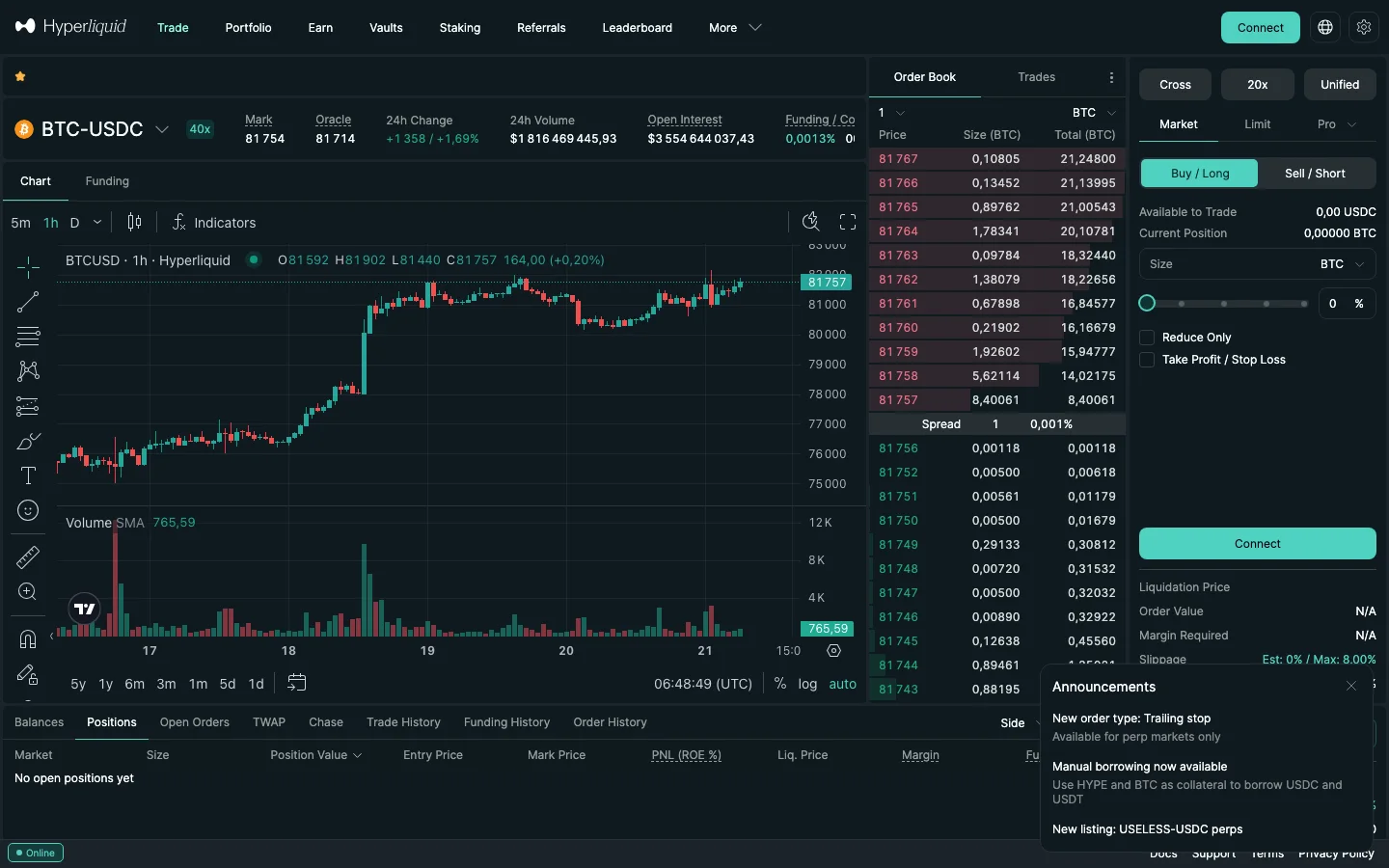Screen dimensions: 1389x868
Task: Click the Hyperliquid logo
Action: click(70, 26)
